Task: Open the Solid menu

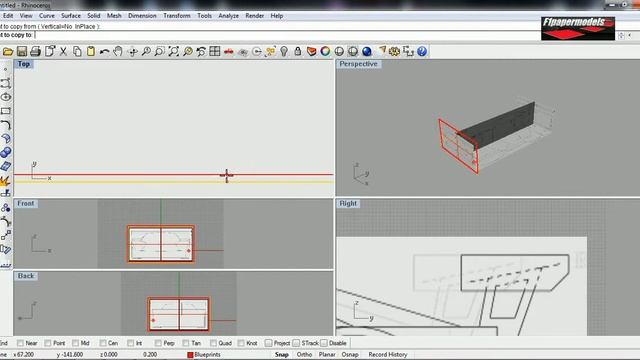Action: tap(93, 16)
